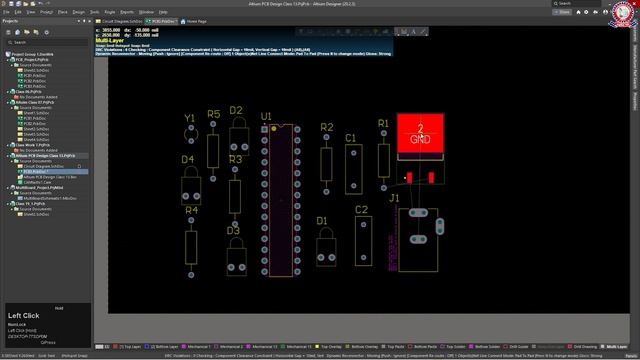The width and height of the screenshot is (640, 360).
Task: Click the Bottom Layer blue color swatch
Action: point(147,347)
